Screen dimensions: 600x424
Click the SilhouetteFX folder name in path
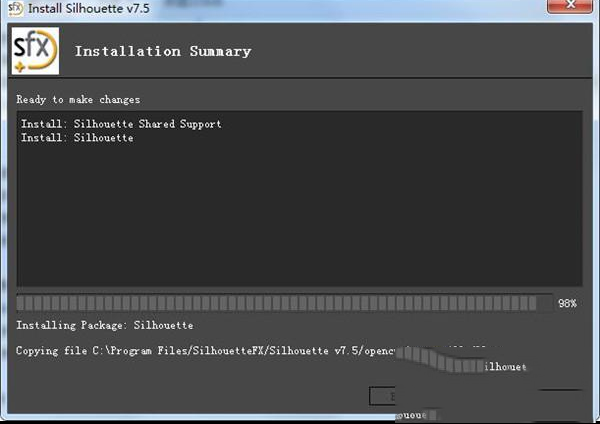click(202, 351)
